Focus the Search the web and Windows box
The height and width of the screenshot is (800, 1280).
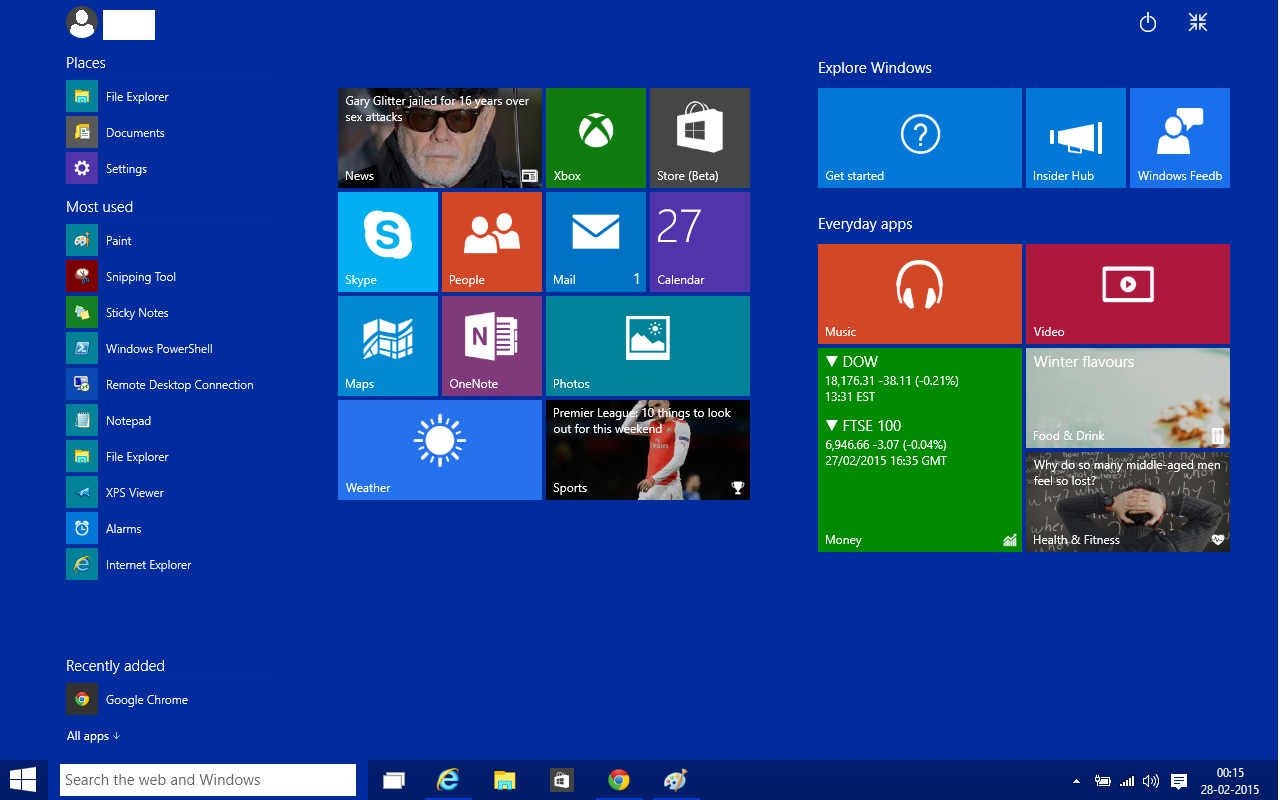coord(208,780)
